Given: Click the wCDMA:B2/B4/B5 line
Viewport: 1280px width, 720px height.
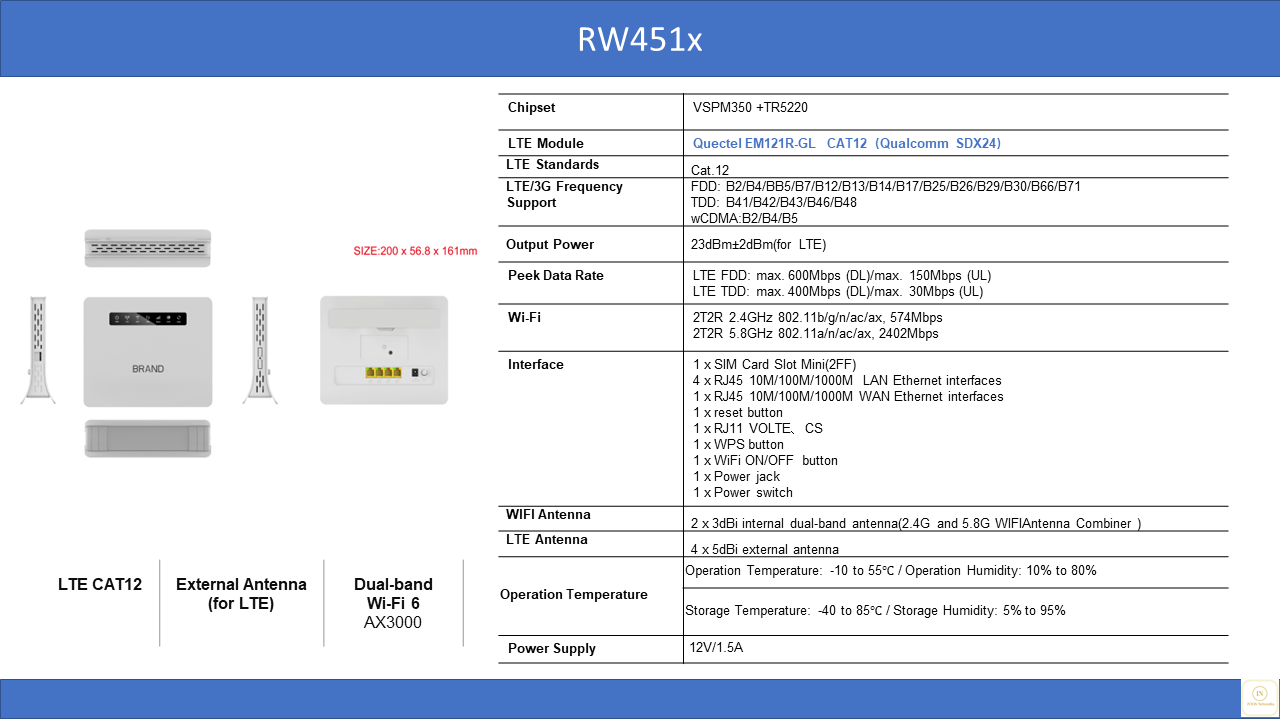Looking at the screenshot, I should click(x=744, y=218).
